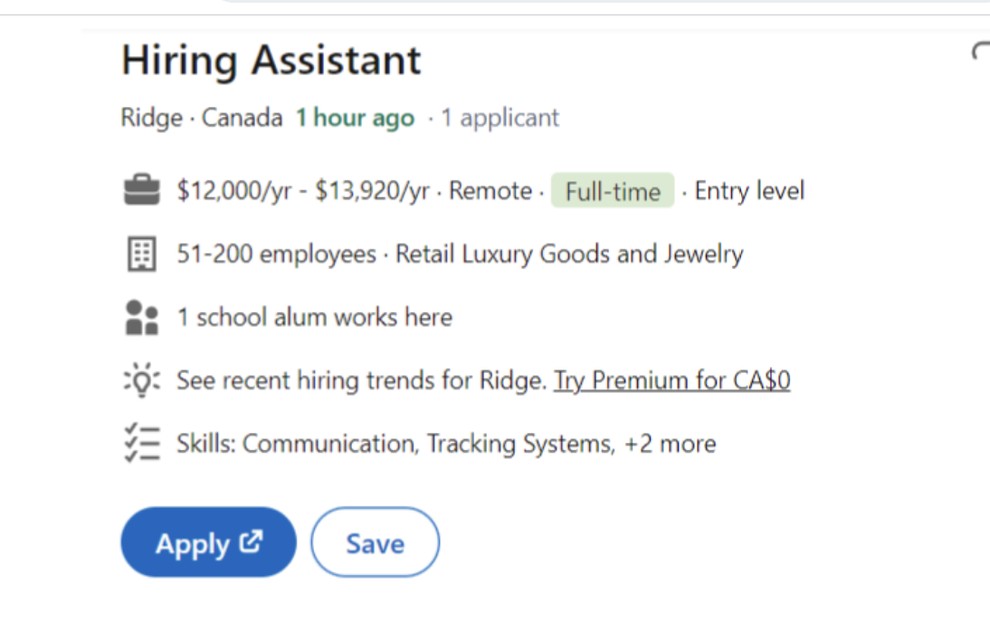The height and width of the screenshot is (623, 990).
Task: View the 1 applicant details
Action: (499, 117)
